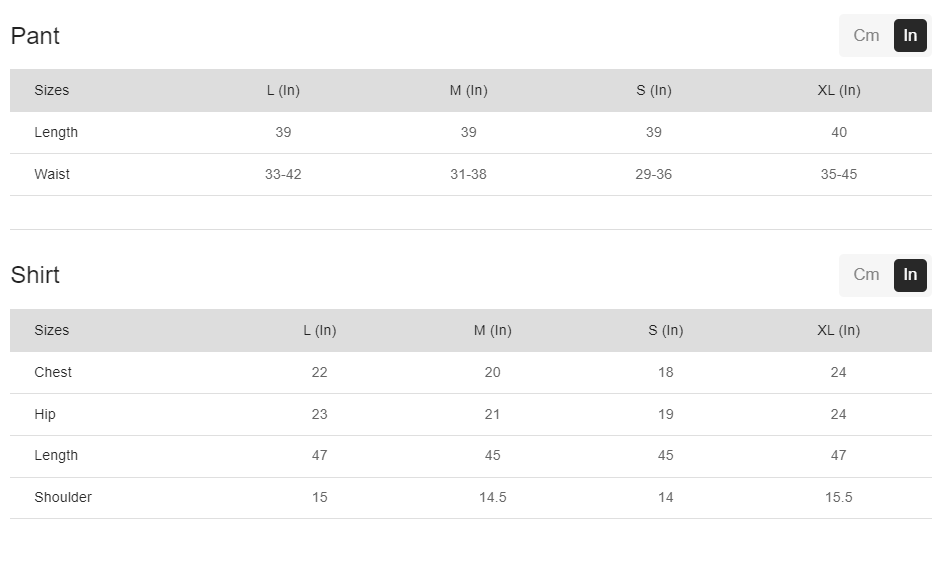Select the Shoulder row label

[63, 497]
